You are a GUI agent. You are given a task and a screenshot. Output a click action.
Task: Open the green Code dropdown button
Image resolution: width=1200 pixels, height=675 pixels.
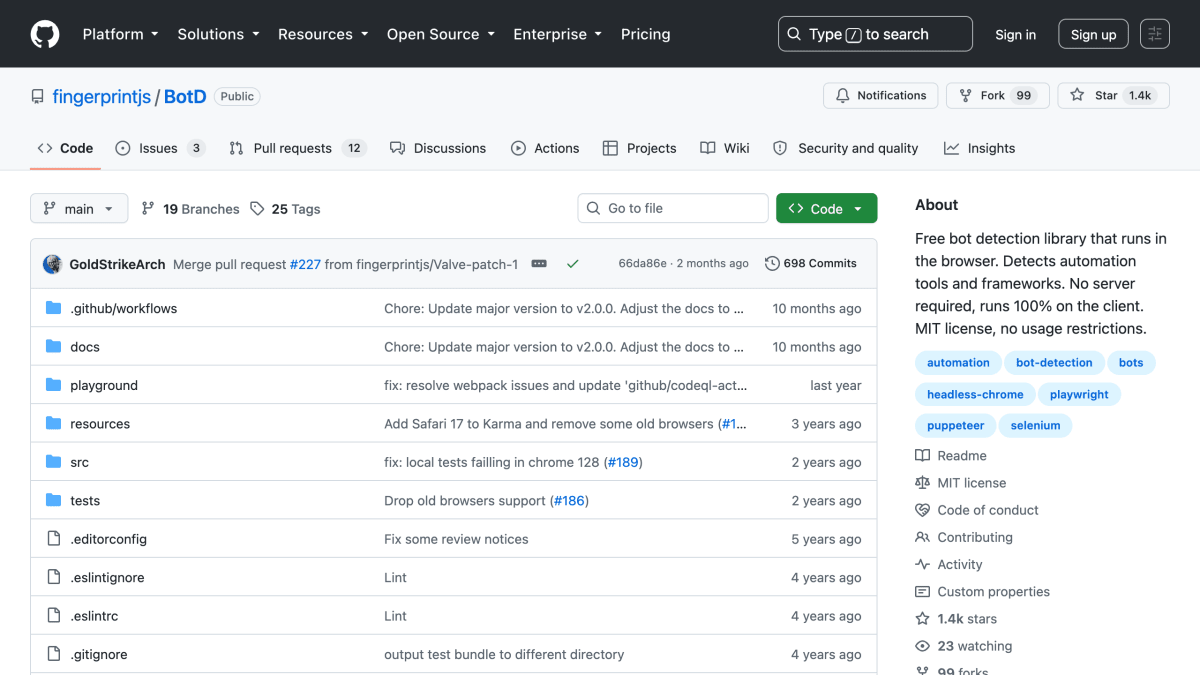coord(826,208)
